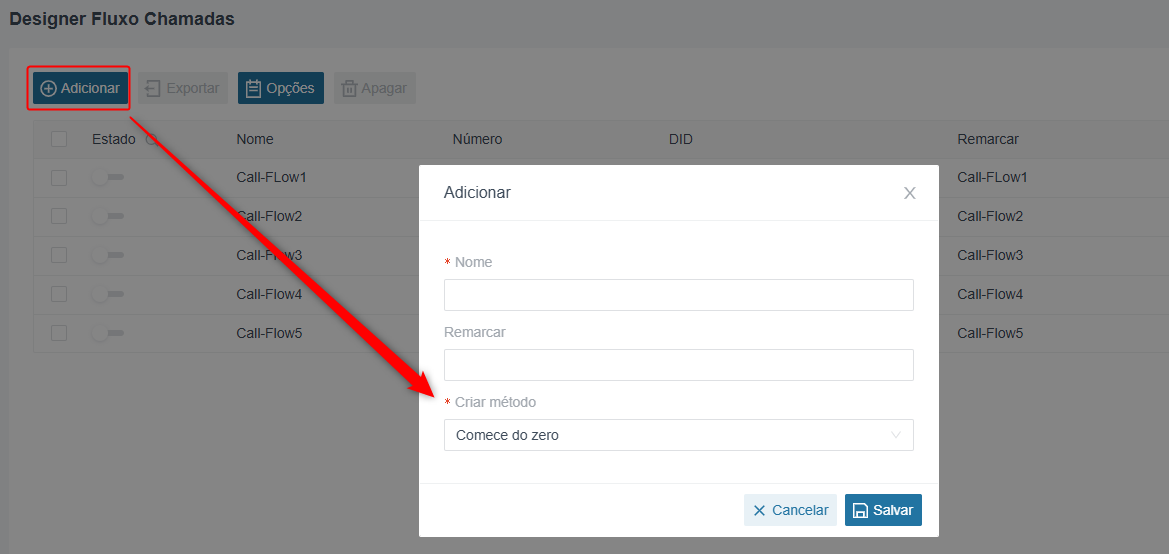The width and height of the screenshot is (1169, 554).
Task: Click the Adicionar toolbar button
Action: click(x=80, y=88)
